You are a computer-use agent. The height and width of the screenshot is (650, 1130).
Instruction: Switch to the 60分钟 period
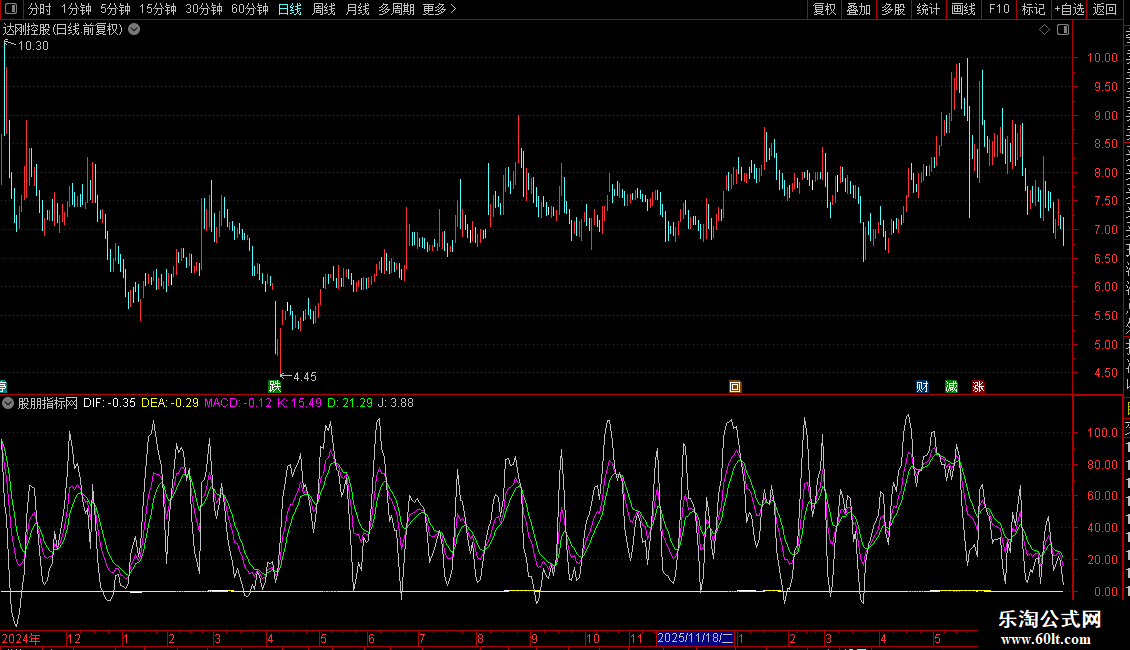pos(250,9)
